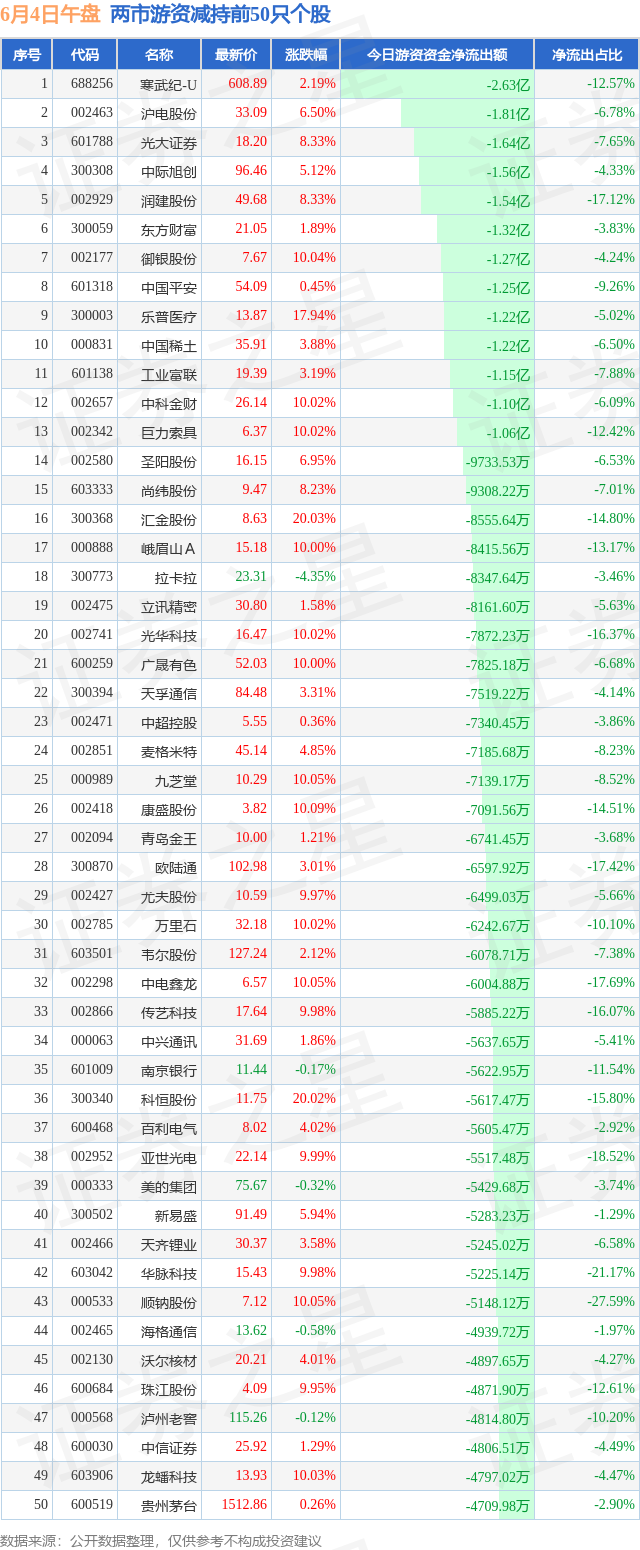Click the price 1512.86 for 贵州茅台
The image size is (640, 1550).
click(x=245, y=1505)
